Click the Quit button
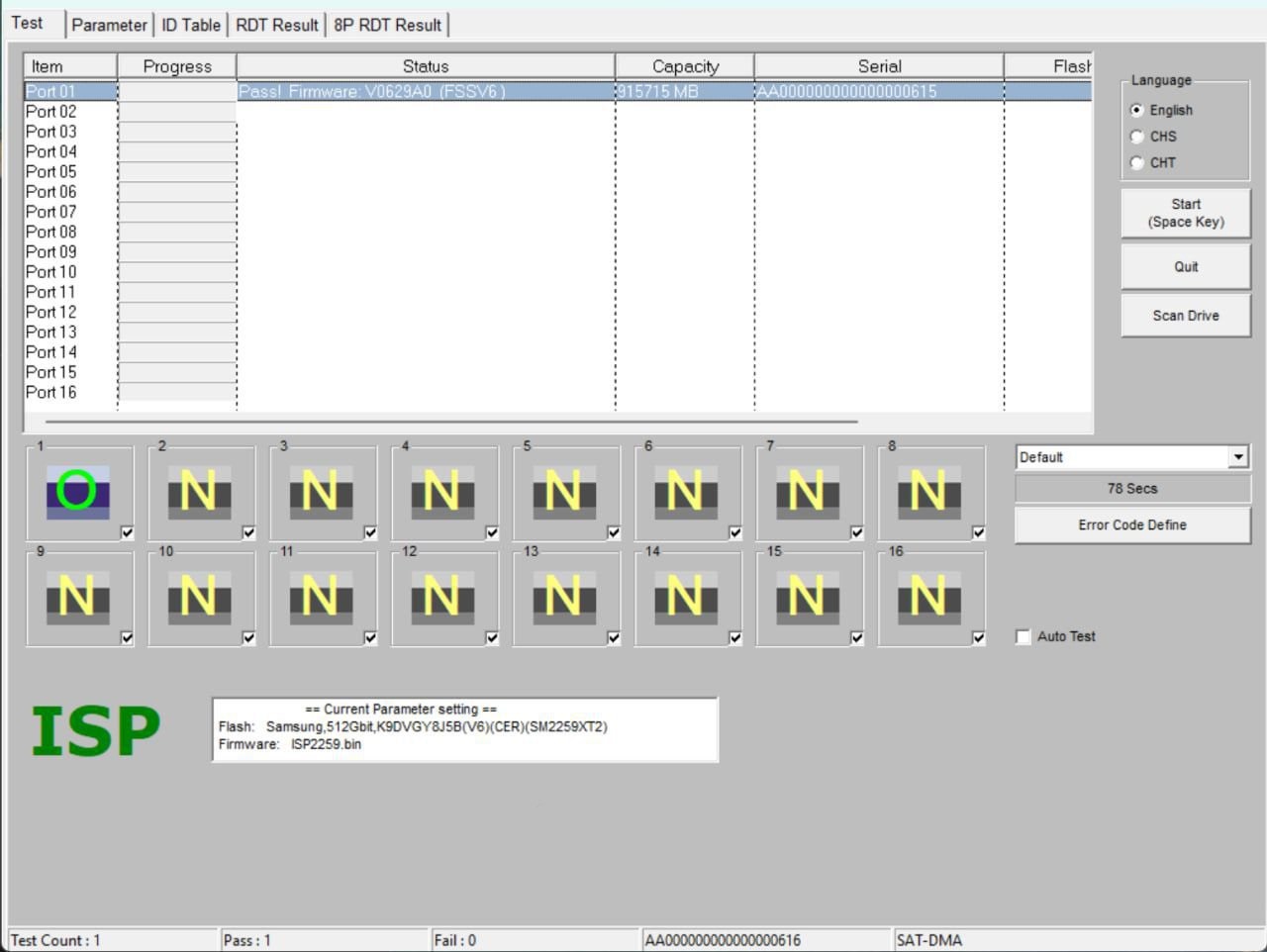 point(1186,266)
